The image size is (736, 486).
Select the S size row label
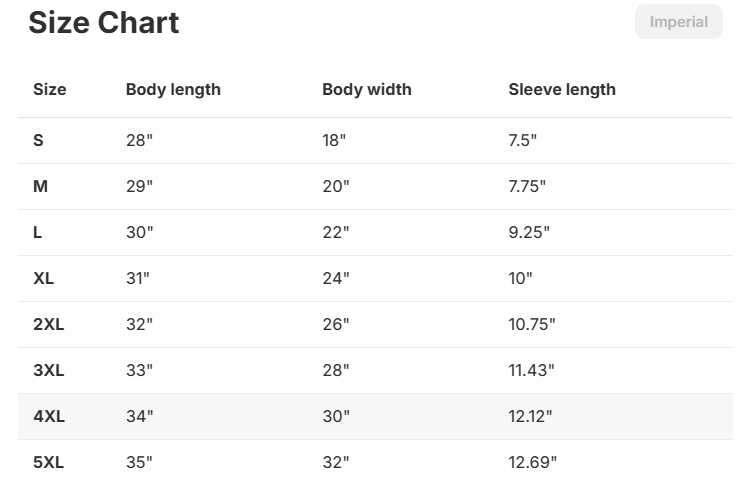[39, 140]
